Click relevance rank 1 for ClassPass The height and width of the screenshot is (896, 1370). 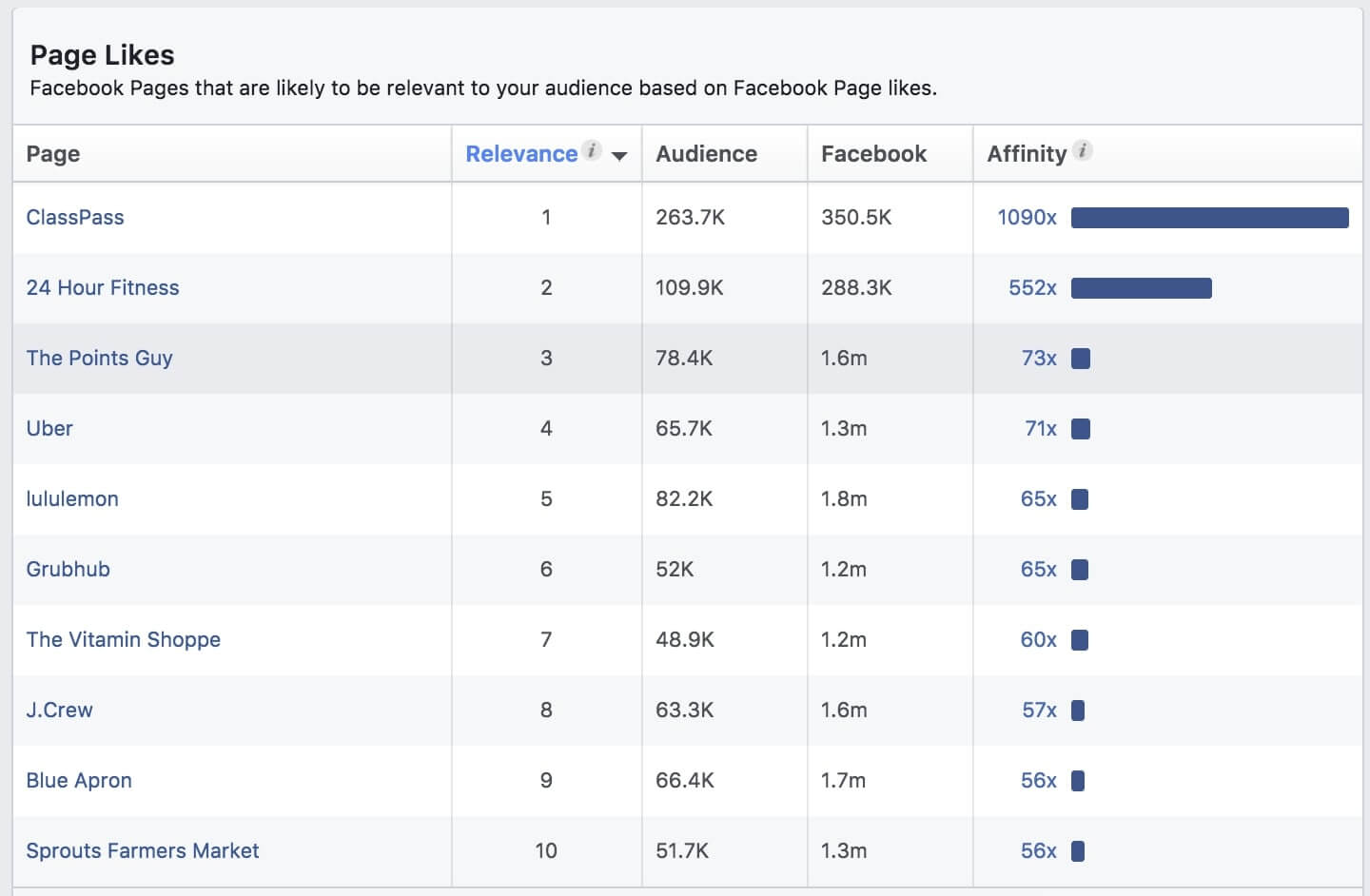546,217
